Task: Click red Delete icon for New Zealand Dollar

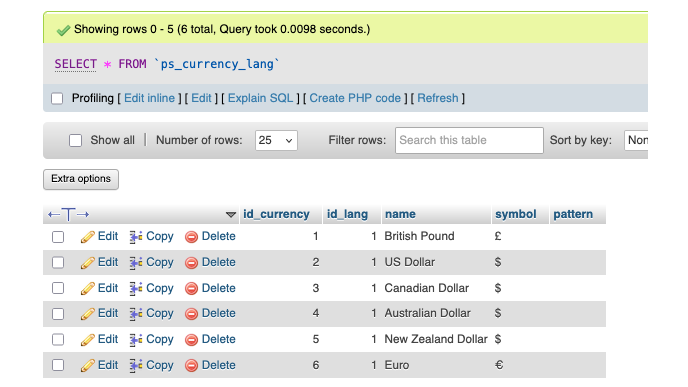Action: [191, 340]
